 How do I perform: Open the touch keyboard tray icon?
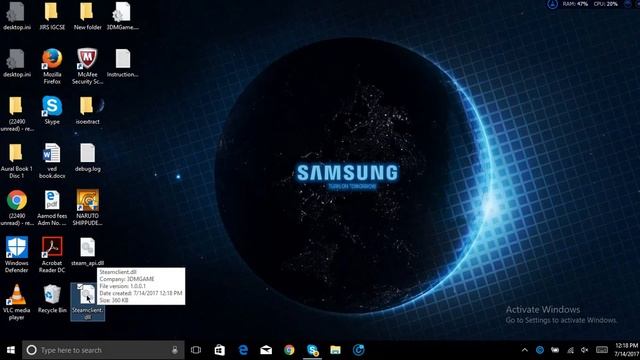(602, 350)
